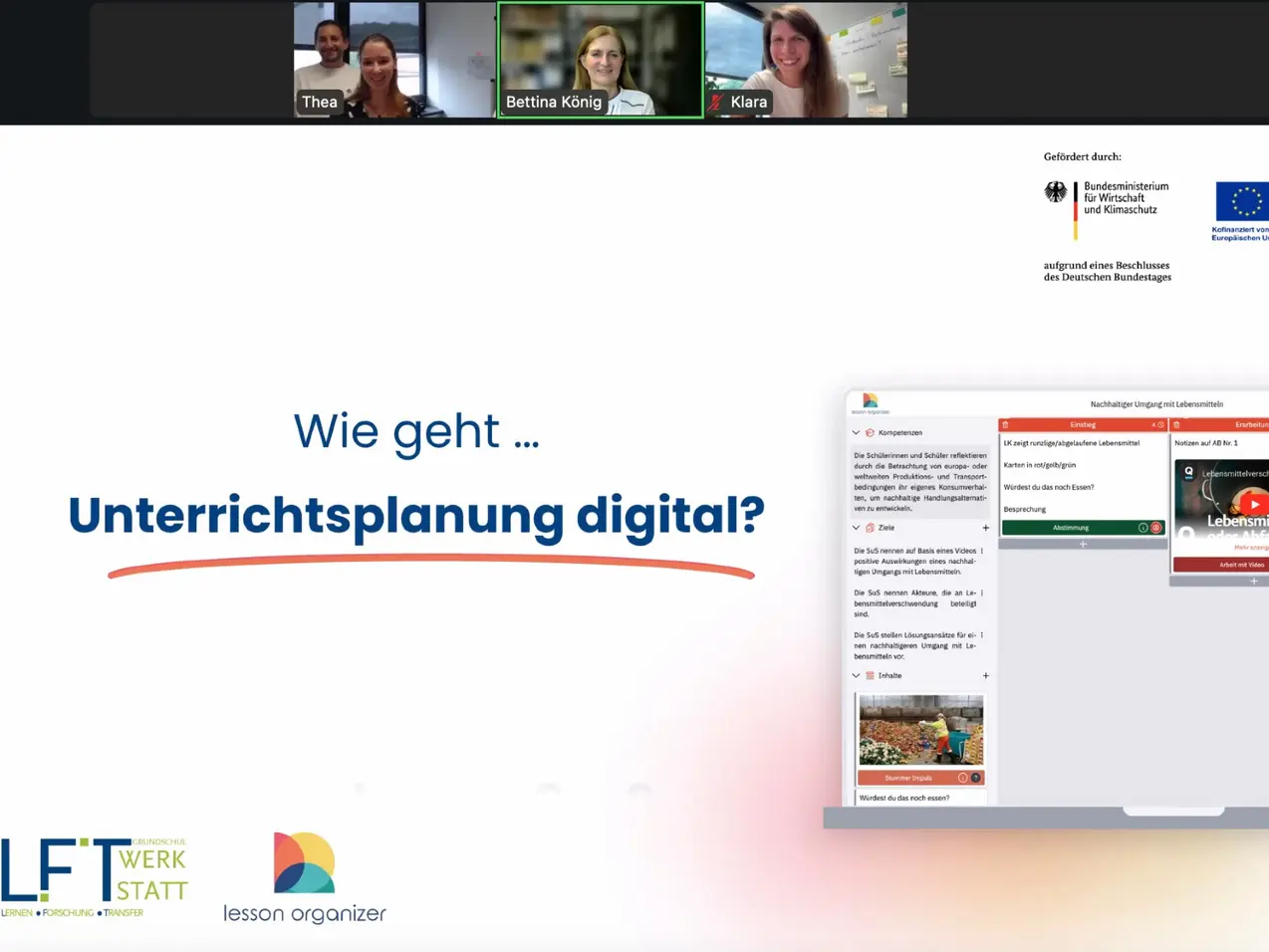
Task: Click the red round icon on the Abstimmung bar
Action: pos(1155,528)
